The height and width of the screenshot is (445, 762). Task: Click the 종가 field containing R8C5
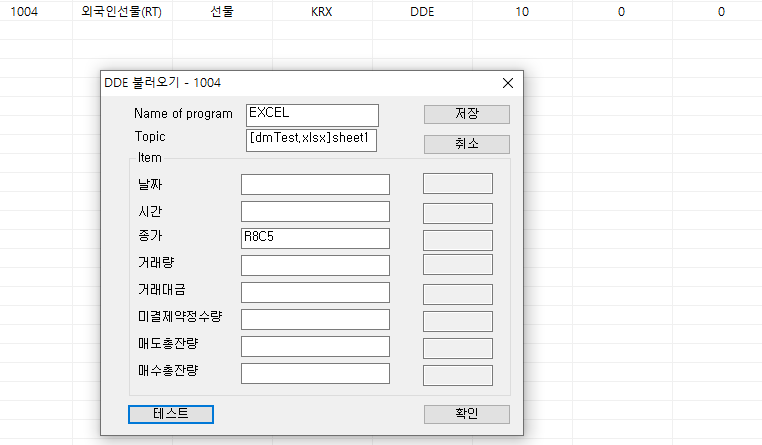click(315, 238)
